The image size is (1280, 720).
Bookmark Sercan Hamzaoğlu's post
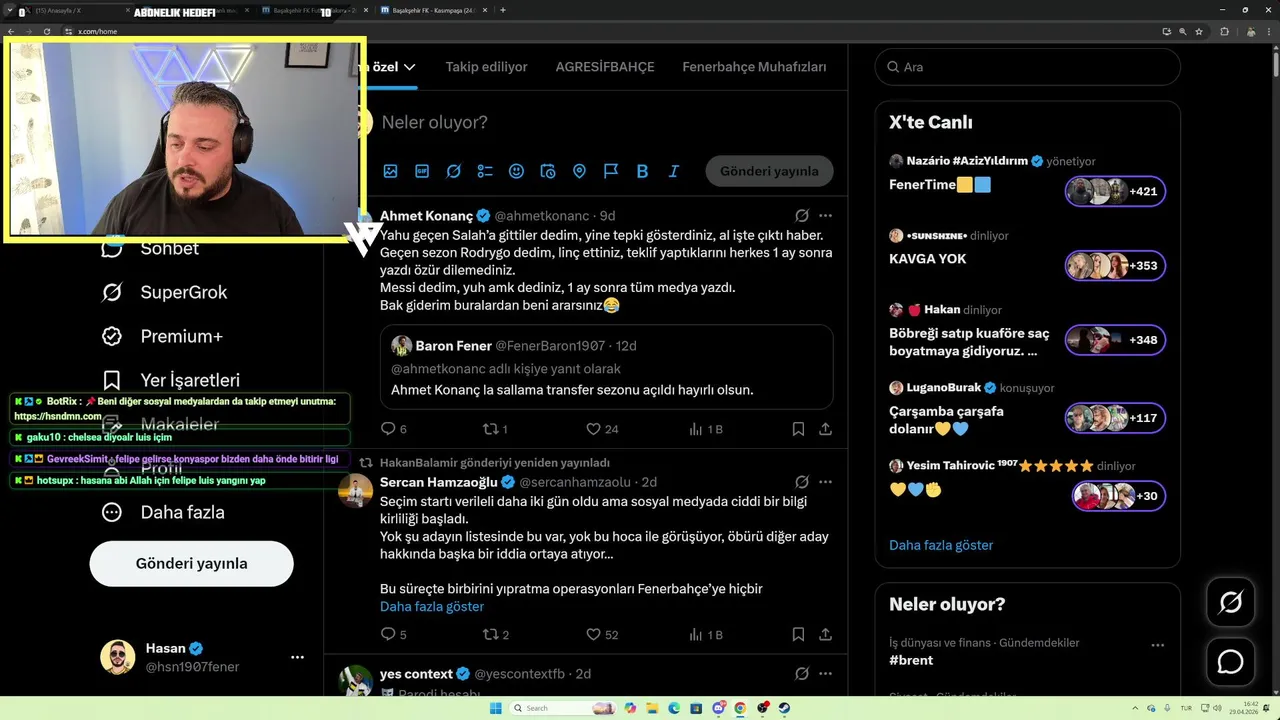pos(798,634)
